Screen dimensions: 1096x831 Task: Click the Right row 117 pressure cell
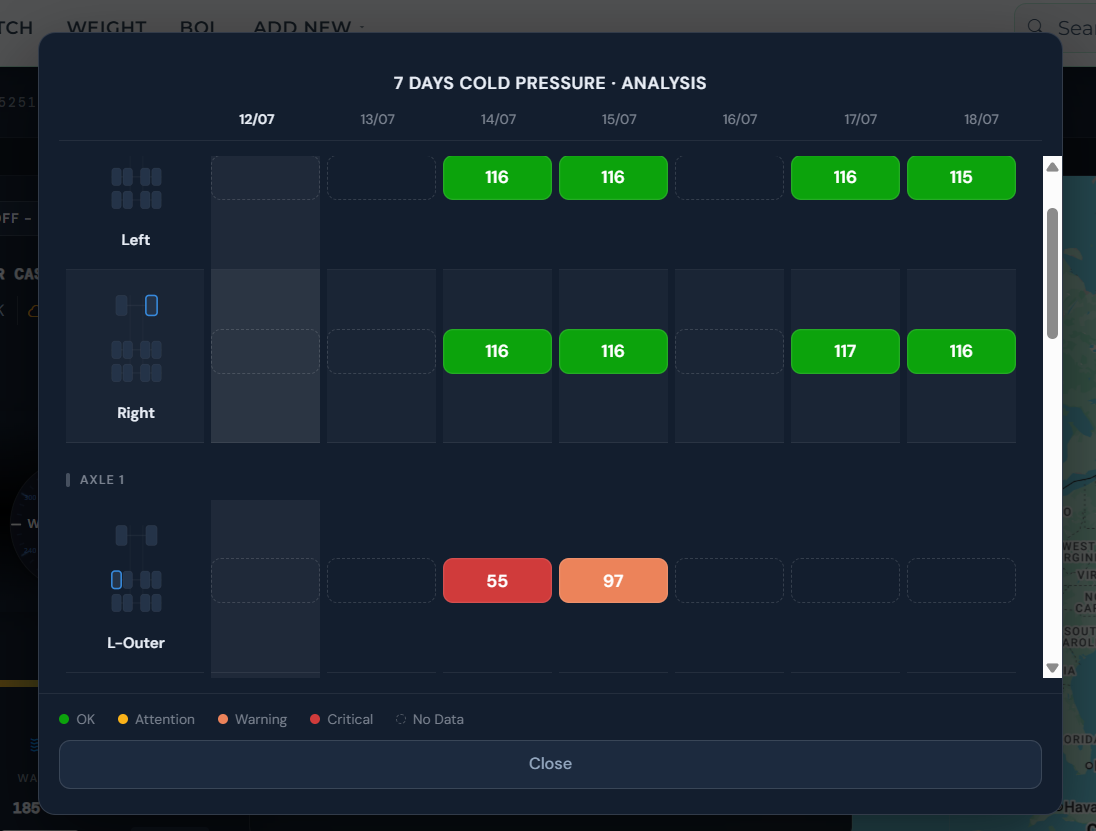[845, 351]
